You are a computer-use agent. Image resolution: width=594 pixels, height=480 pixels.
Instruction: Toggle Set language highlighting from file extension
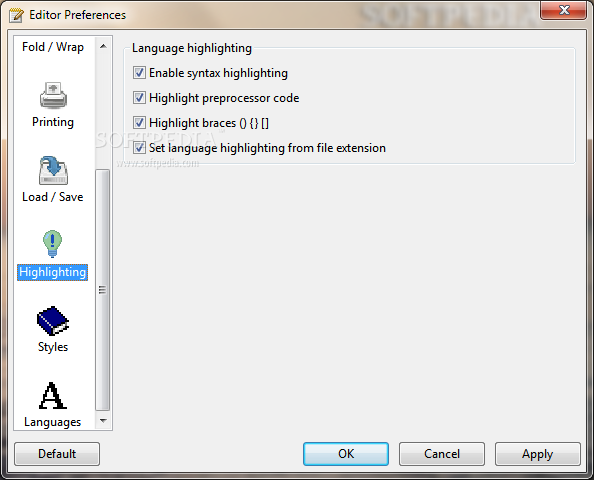click(139, 148)
